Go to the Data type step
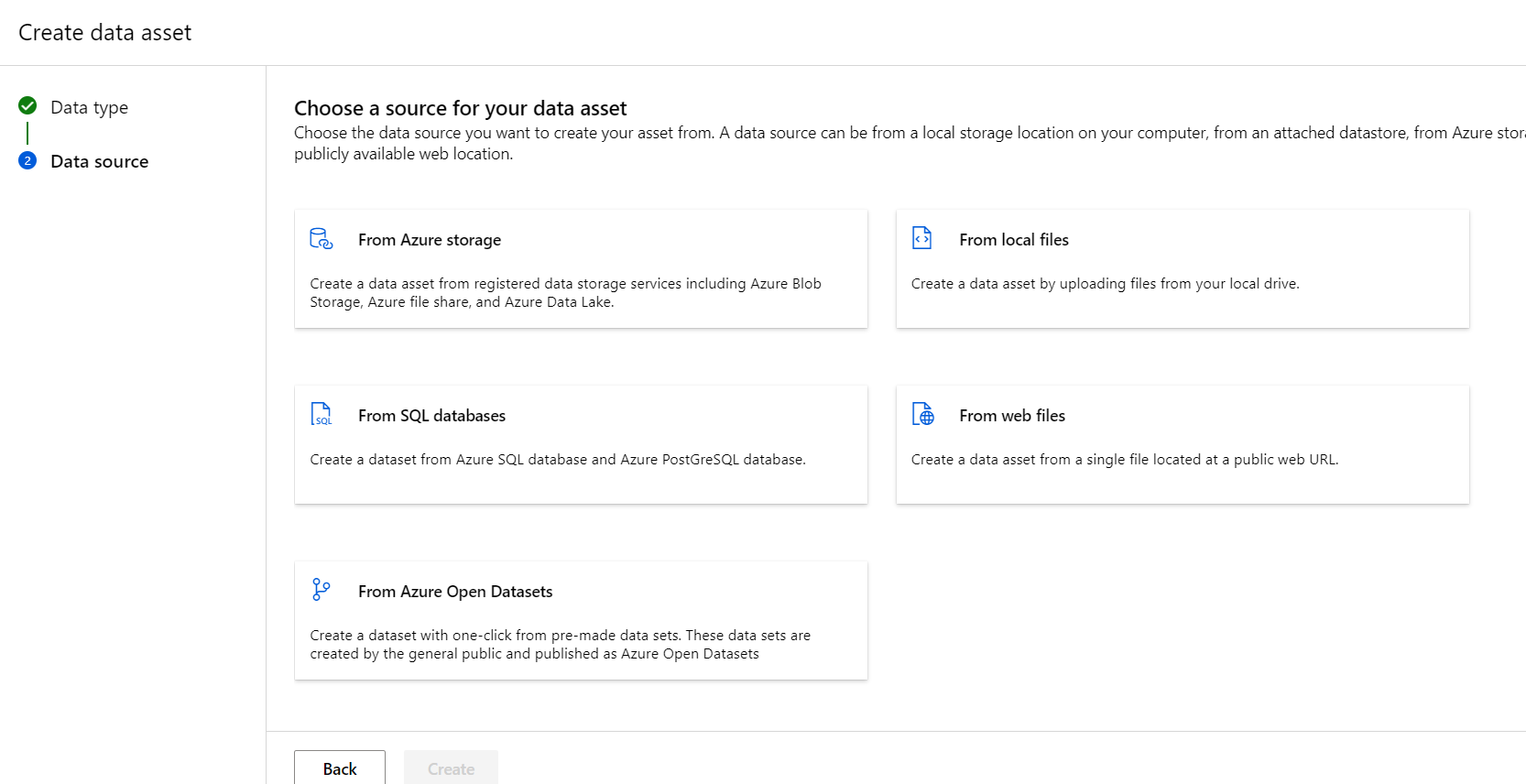Screen dimensions: 1526x784 pos(89,107)
